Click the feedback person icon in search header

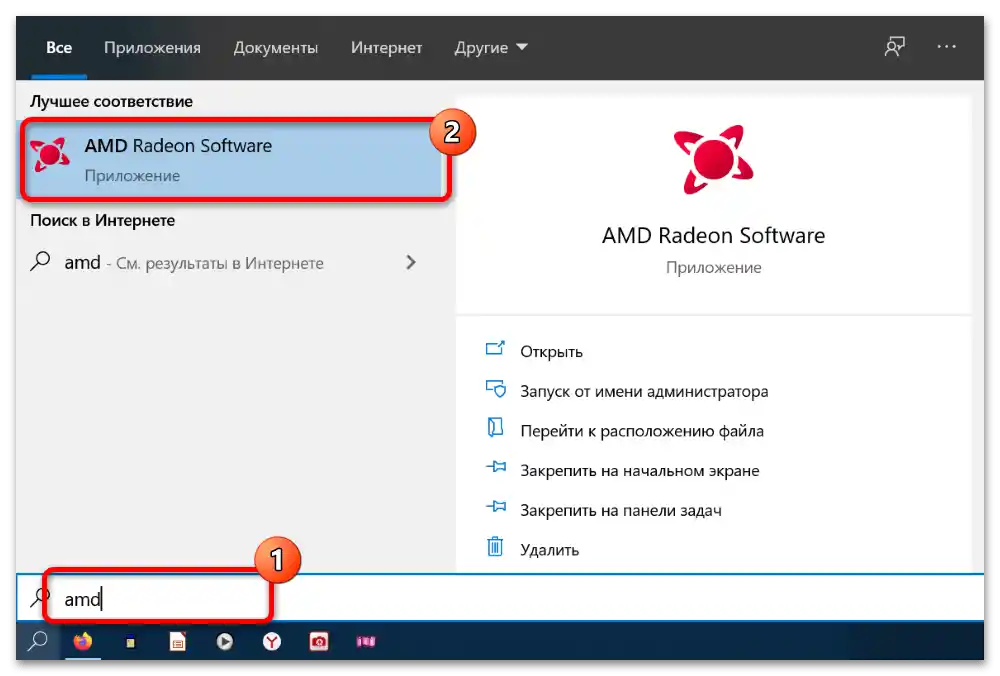[895, 47]
